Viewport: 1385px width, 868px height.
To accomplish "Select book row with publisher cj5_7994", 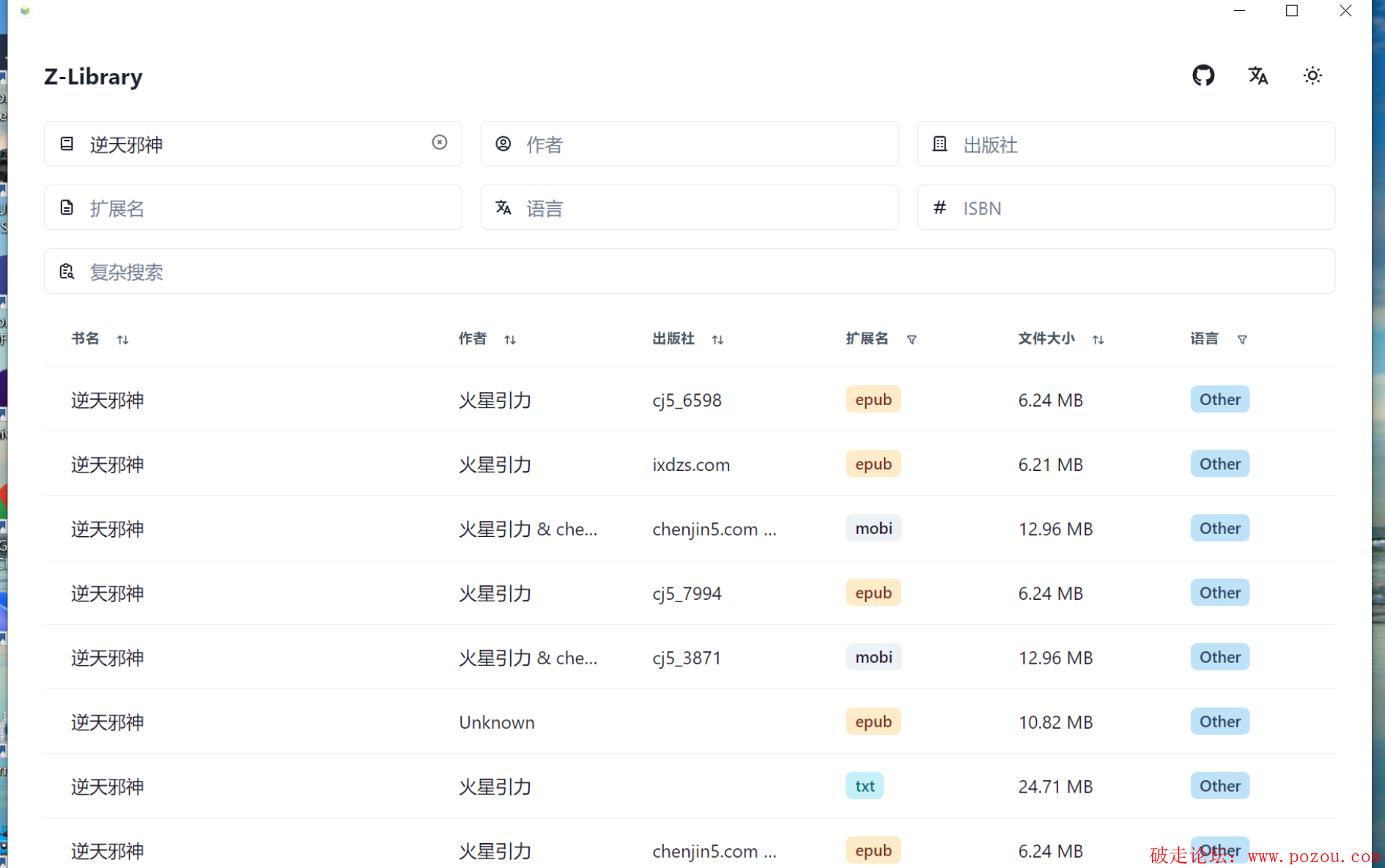I will point(689,593).
